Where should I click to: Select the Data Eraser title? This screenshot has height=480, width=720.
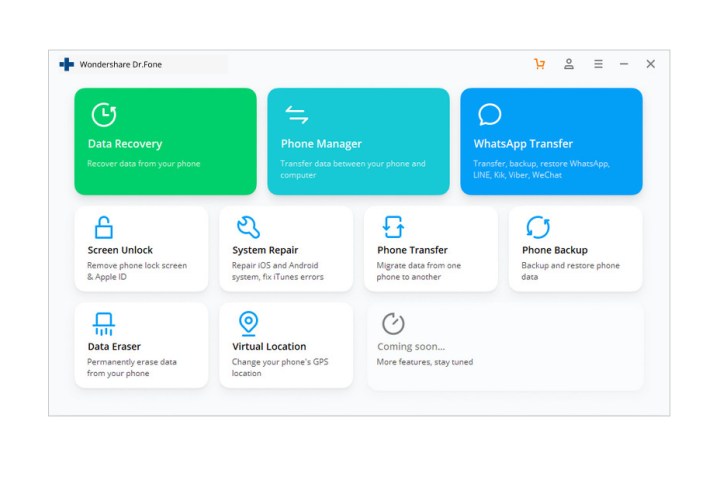(114, 346)
